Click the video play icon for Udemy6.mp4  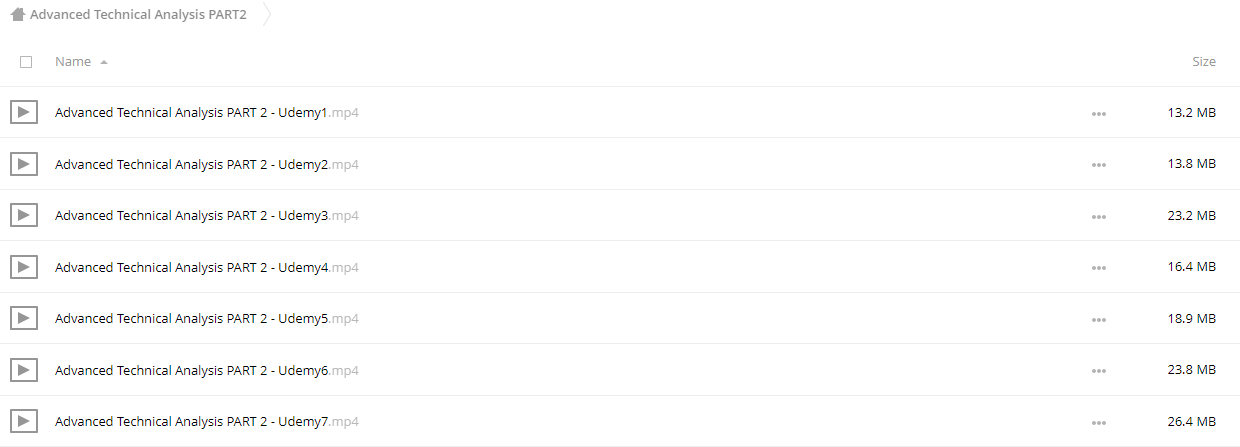[x=24, y=370]
